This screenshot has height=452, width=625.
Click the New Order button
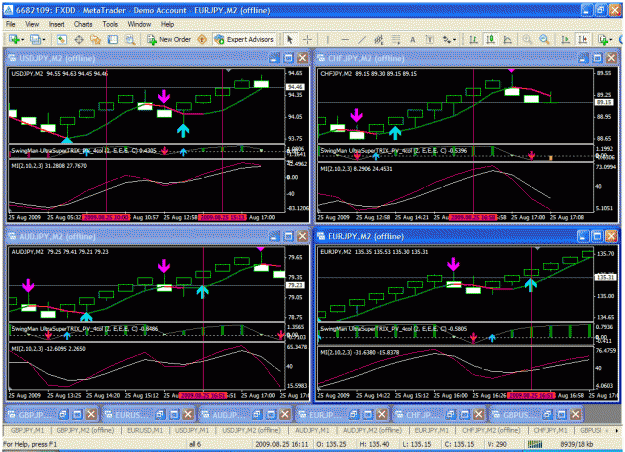(169, 39)
